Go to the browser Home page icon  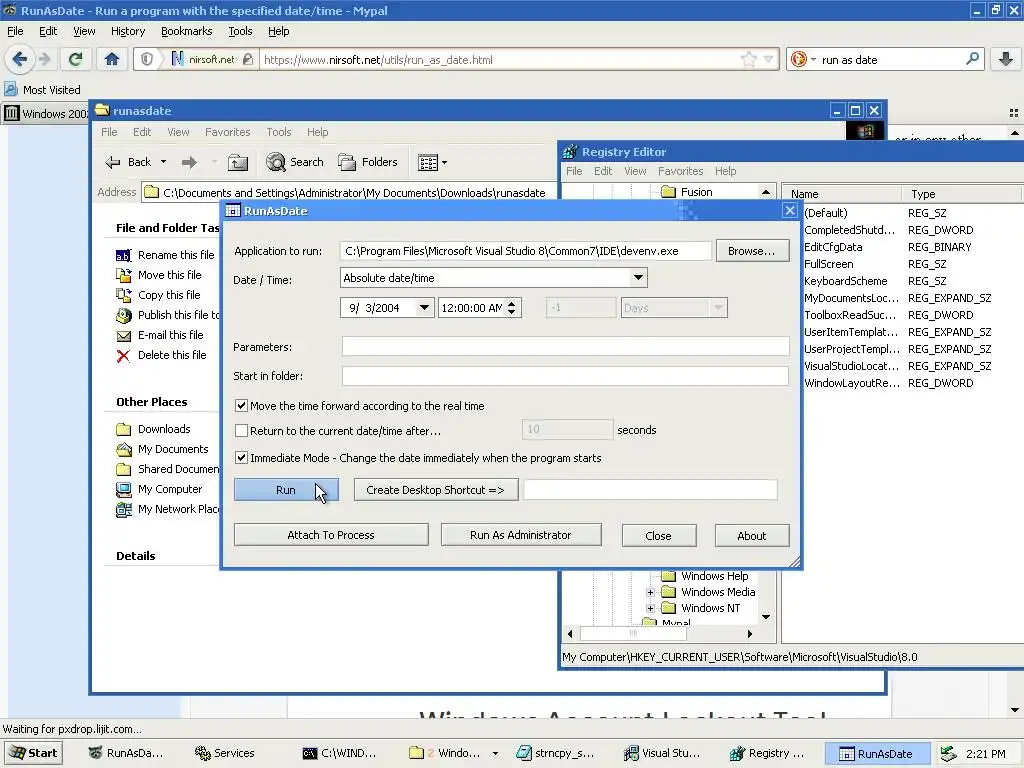click(x=112, y=59)
